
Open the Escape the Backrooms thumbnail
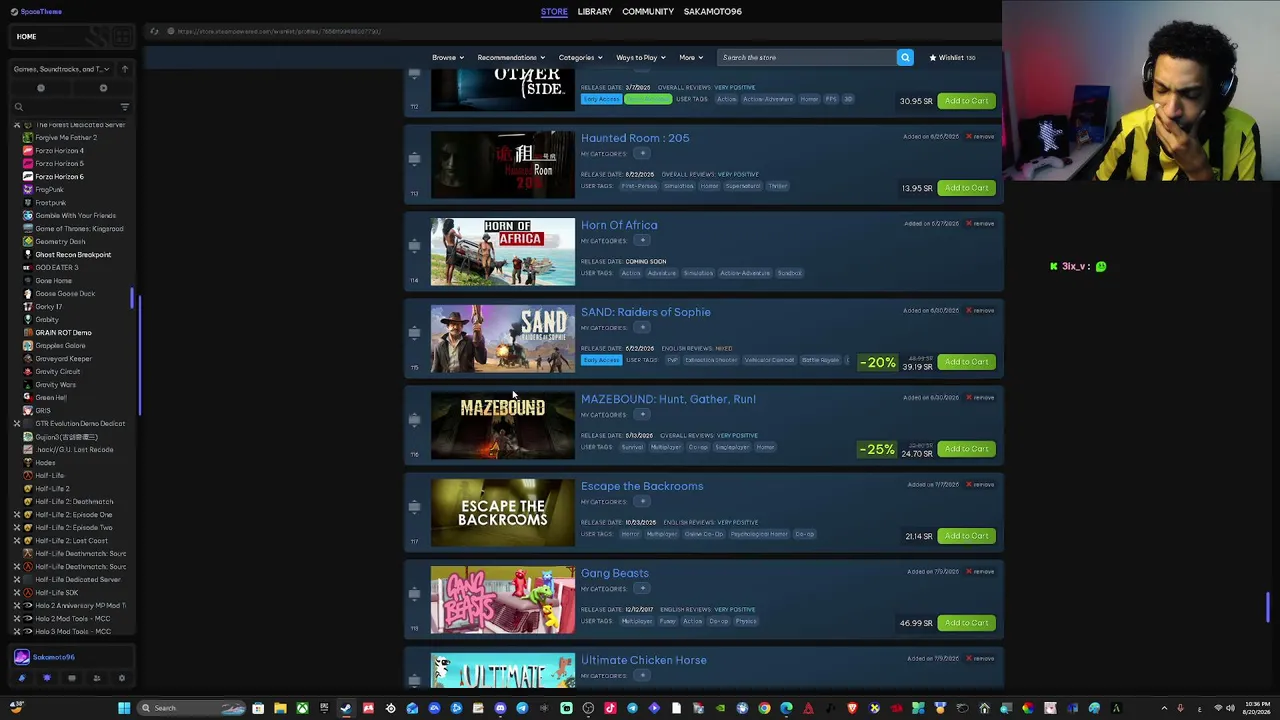click(x=503, y=513)
